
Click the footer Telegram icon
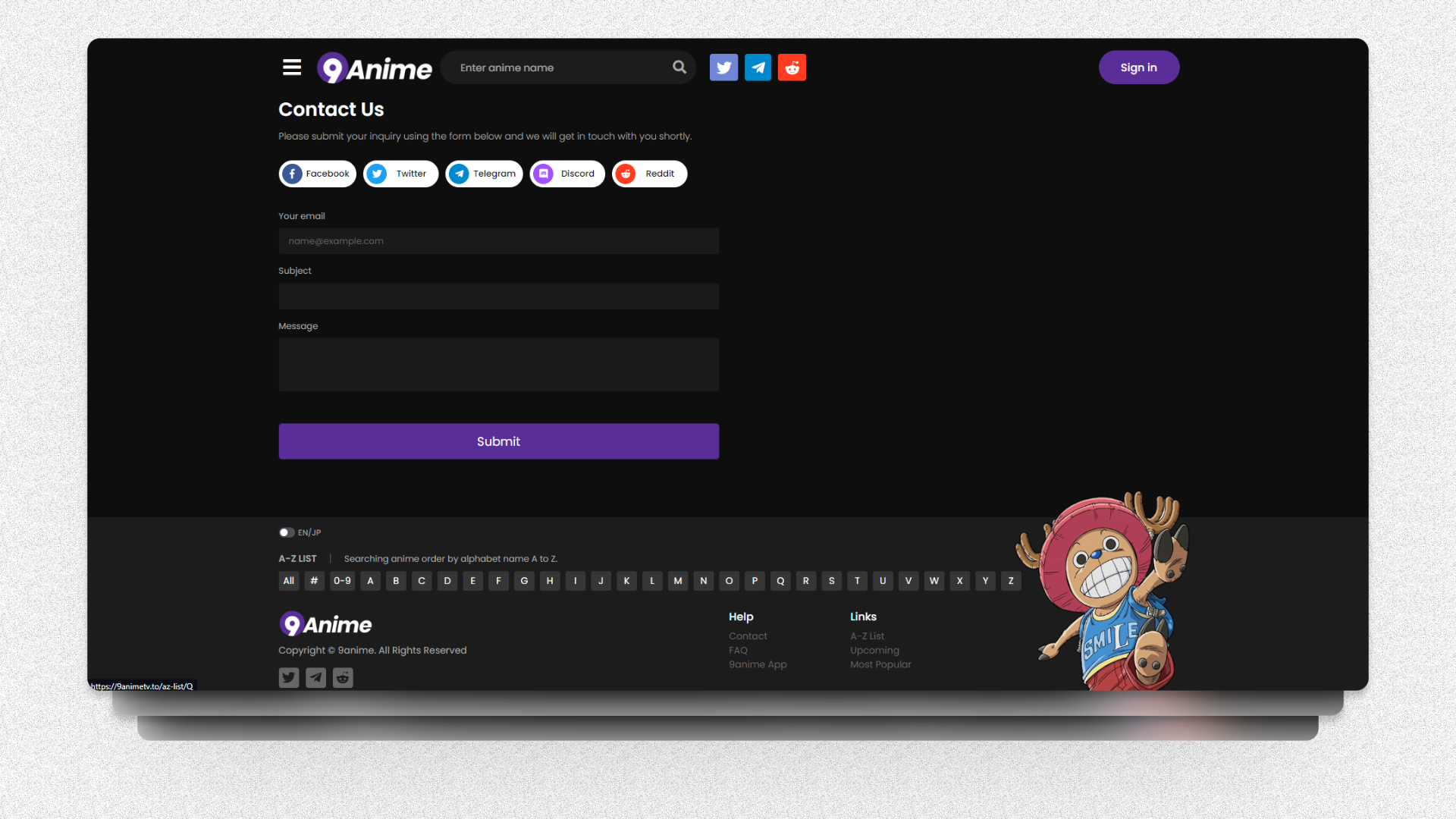pyautogui.click(x=315, y=677)
